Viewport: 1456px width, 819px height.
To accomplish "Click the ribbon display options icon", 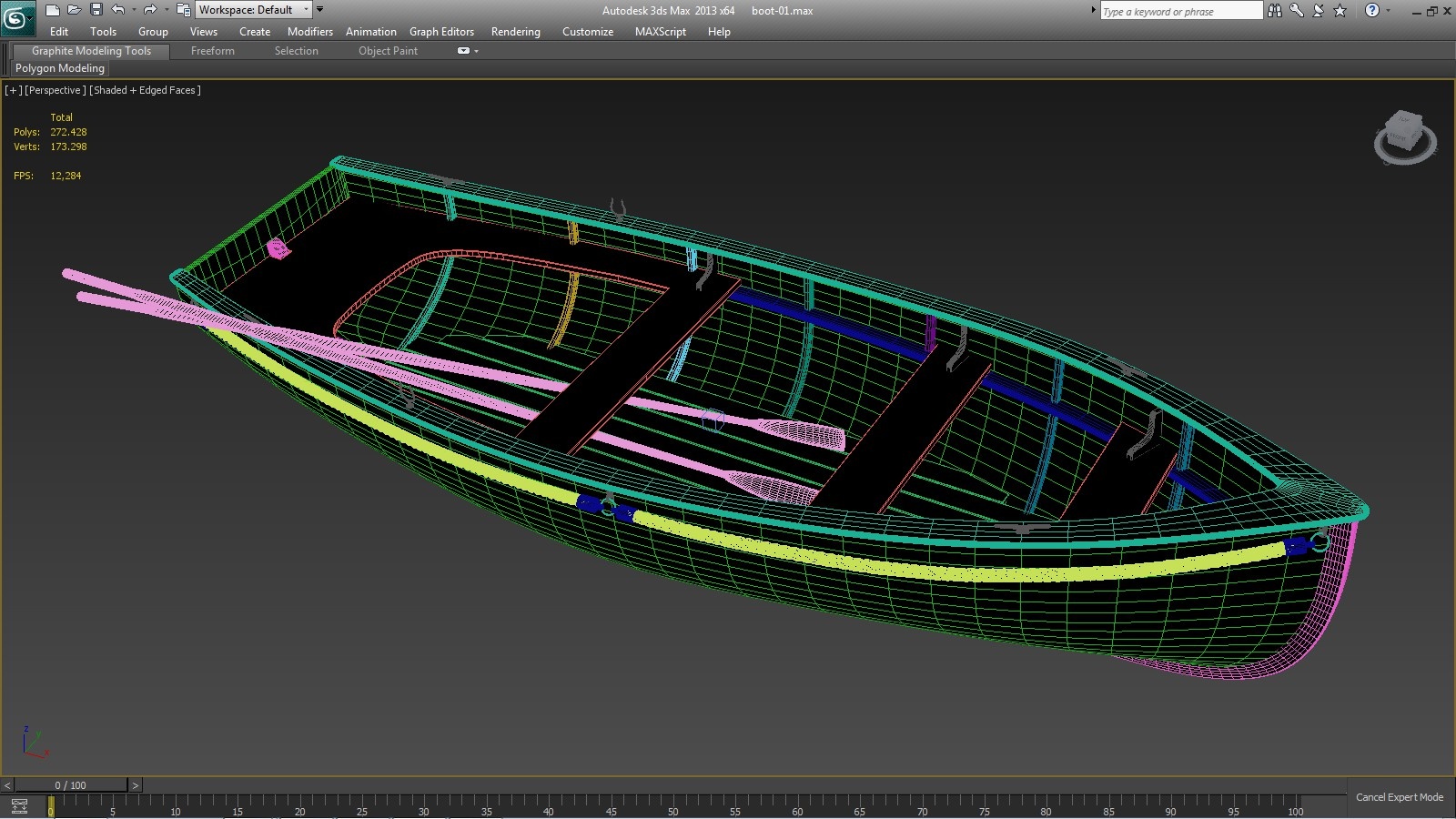I will (x=463, y=51).
